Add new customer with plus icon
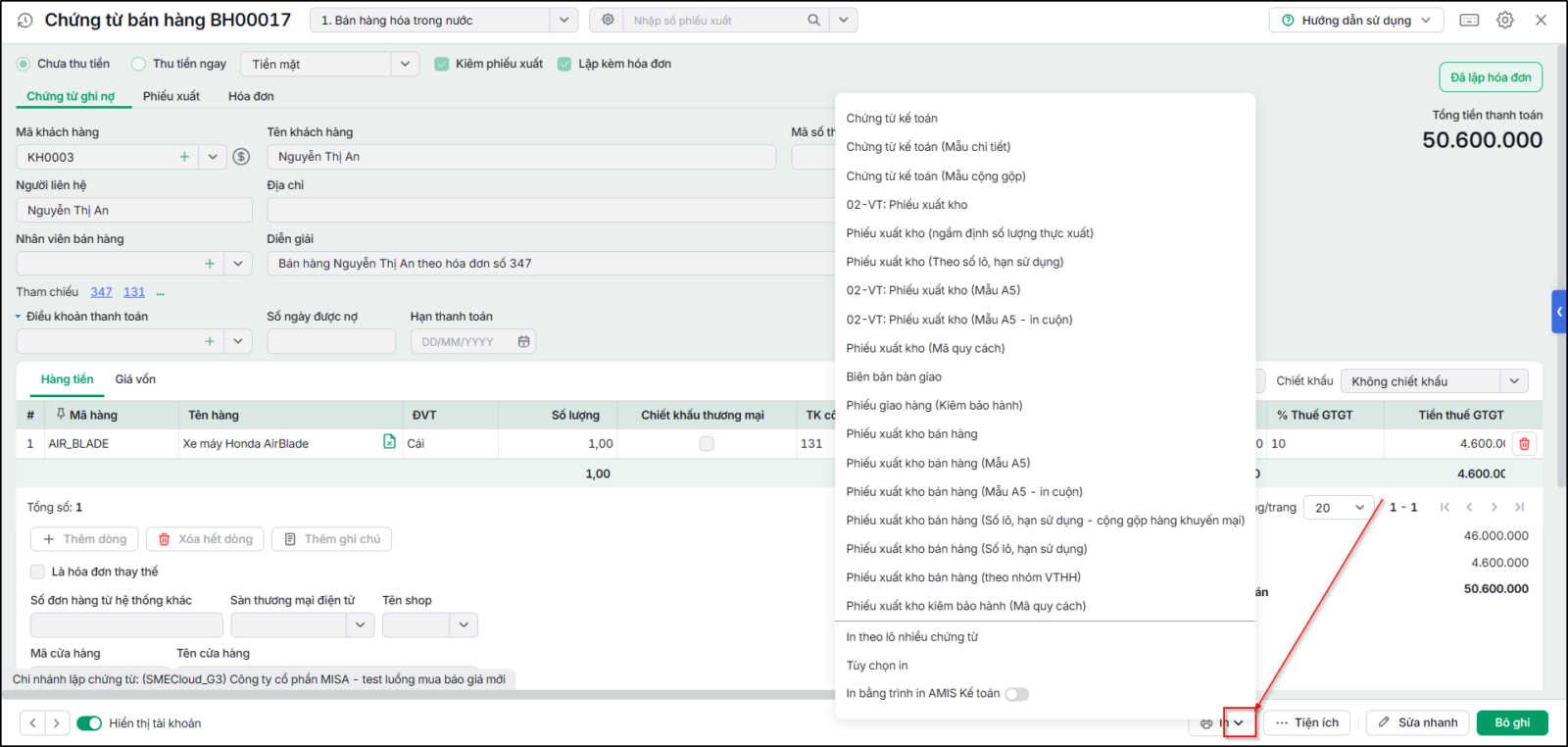This screenshot has height=747, width=1568. click(184, 157)
